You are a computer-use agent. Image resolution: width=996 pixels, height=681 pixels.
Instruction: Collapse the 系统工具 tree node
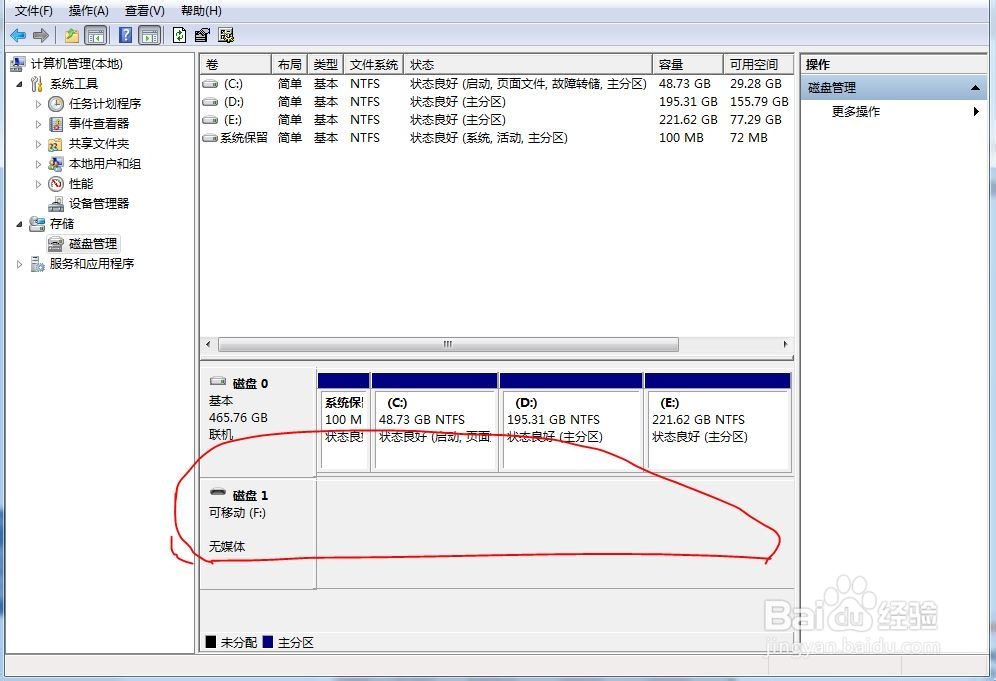(x=19, y=84)
